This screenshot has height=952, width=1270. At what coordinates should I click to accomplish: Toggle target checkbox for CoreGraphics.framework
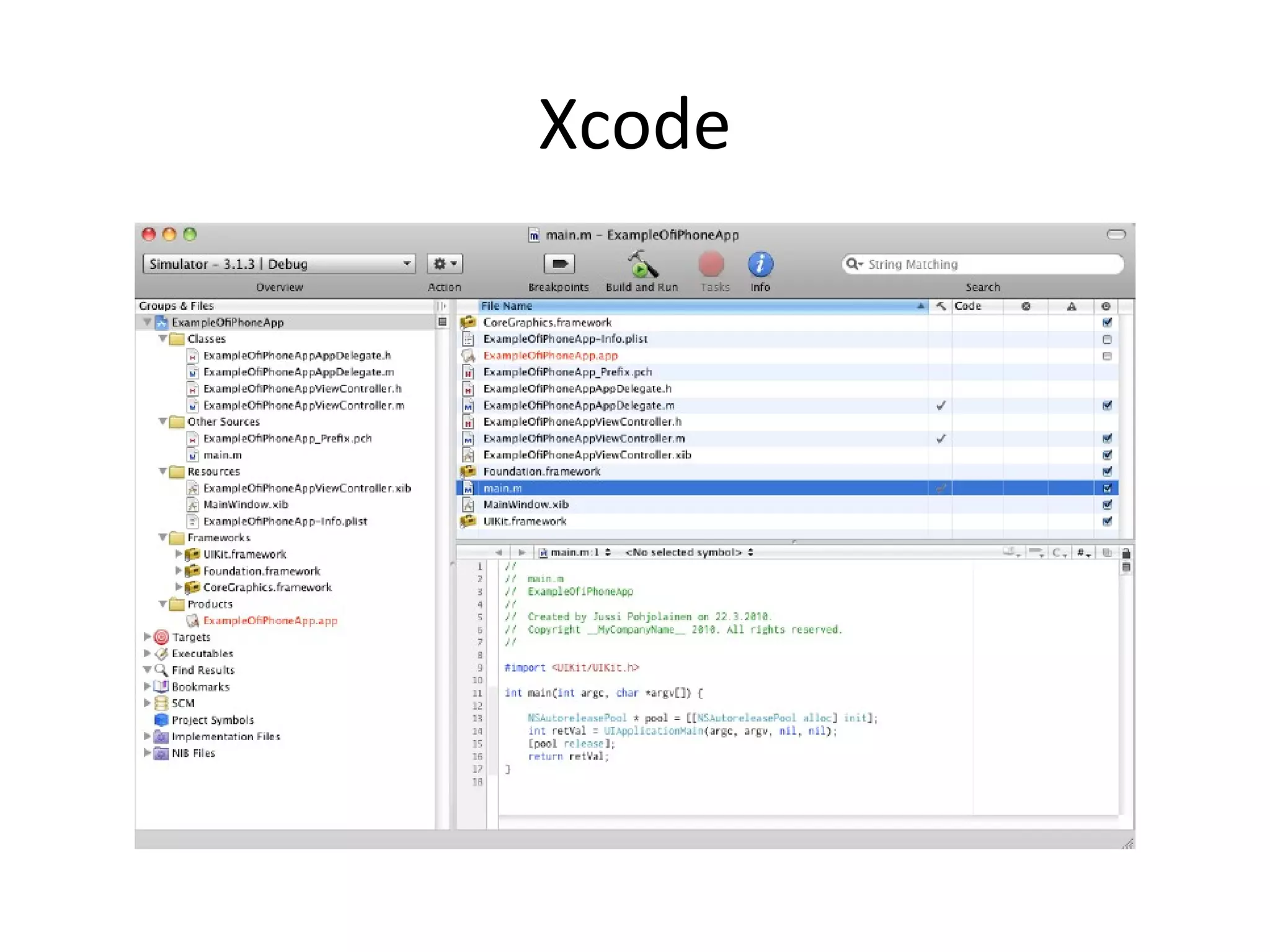1107,322
